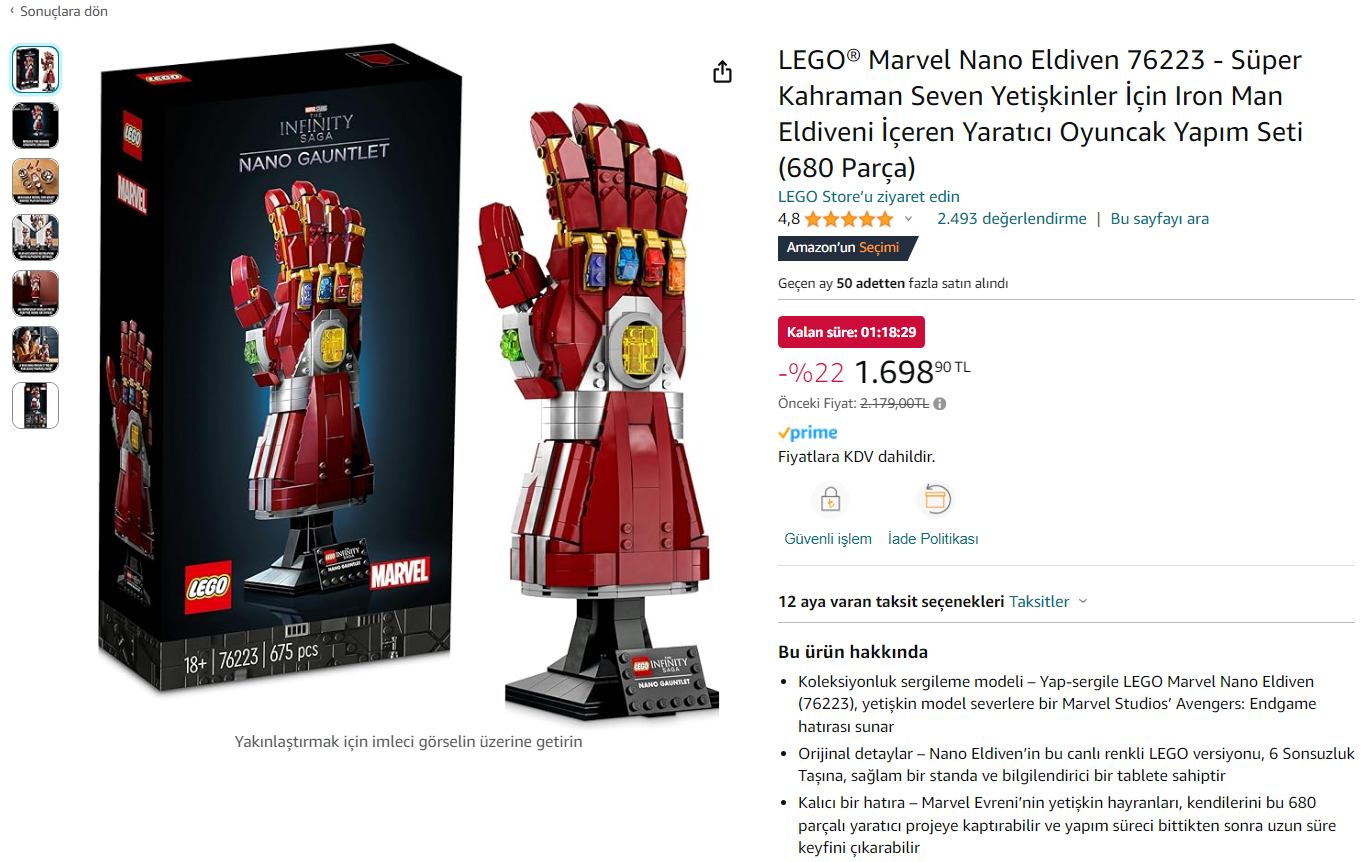Open the LEGO Store'u ziyaret edin link

coord(869,196)
